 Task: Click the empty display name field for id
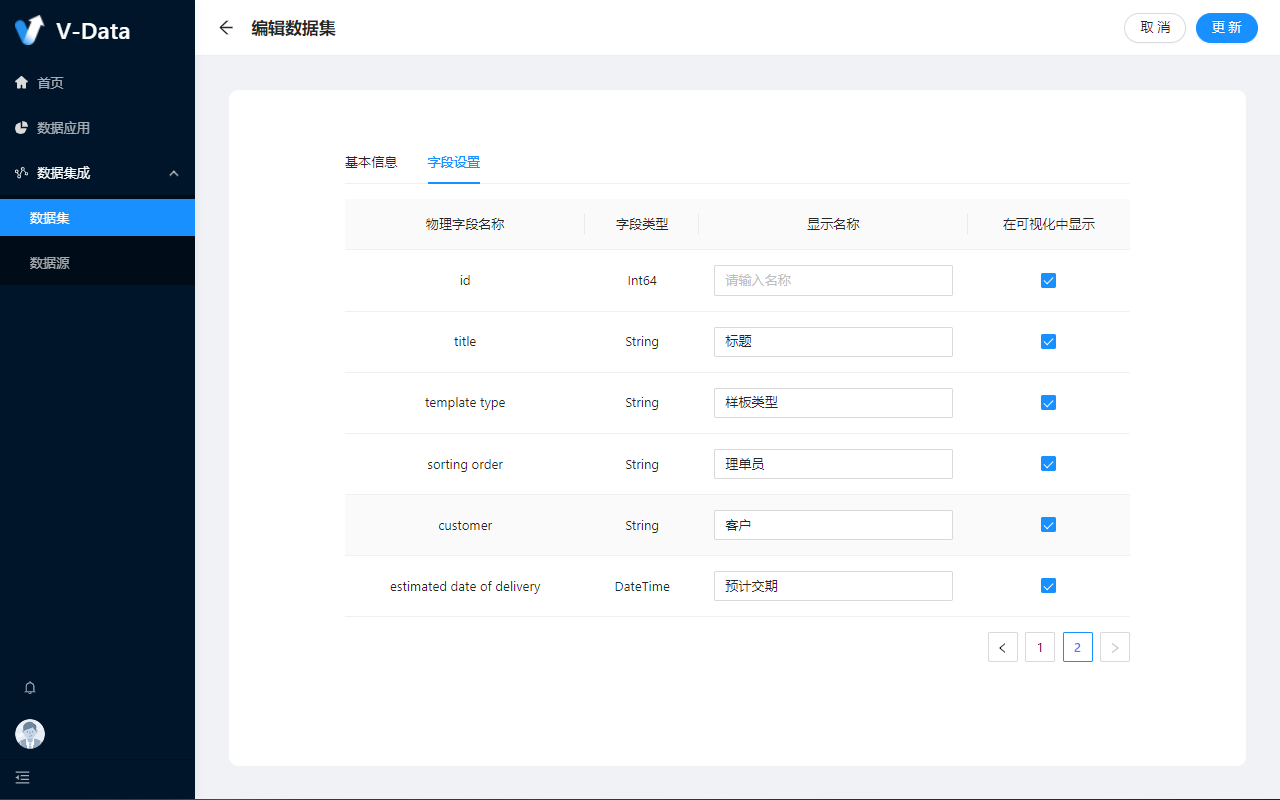833,281
